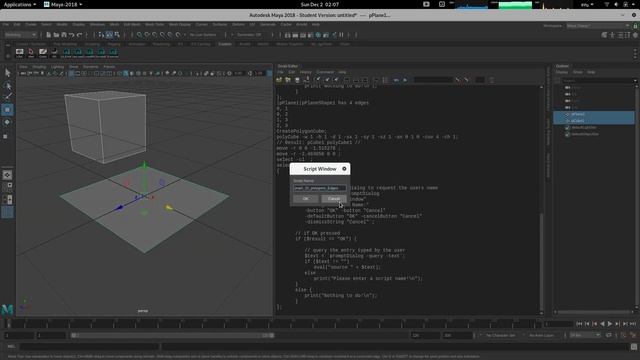Screen dimensions: 640x360
Task: Click the Script Name input field
Action: [320, 188]
